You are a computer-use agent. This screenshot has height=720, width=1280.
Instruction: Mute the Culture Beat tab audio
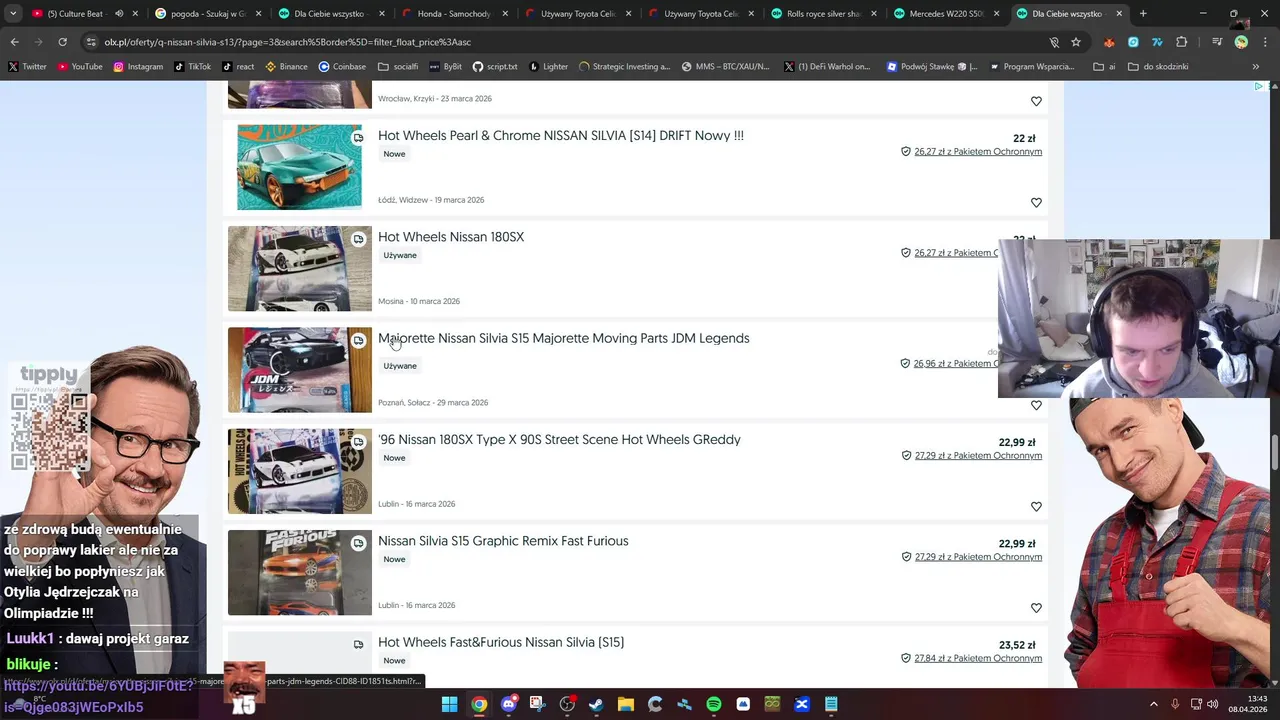click(119, 14)
